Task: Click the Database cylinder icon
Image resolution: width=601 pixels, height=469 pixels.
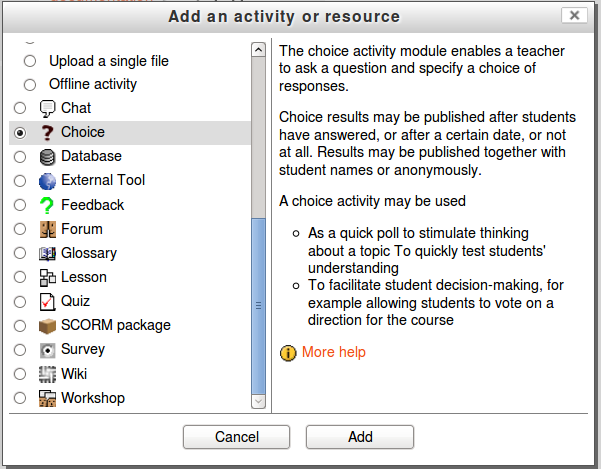Action: (48, 156)
